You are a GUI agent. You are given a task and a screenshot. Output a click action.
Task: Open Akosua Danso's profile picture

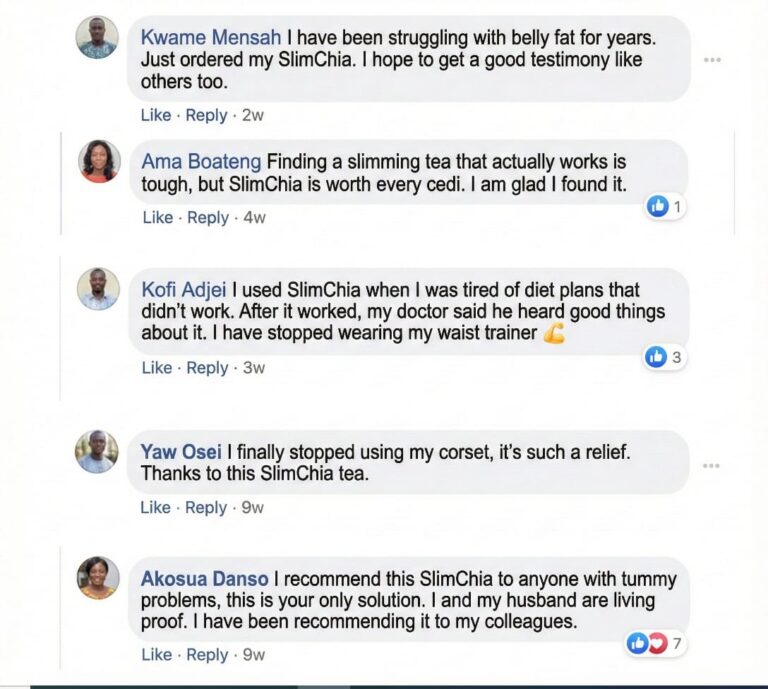pyautogui.click(x=98, y=578)
